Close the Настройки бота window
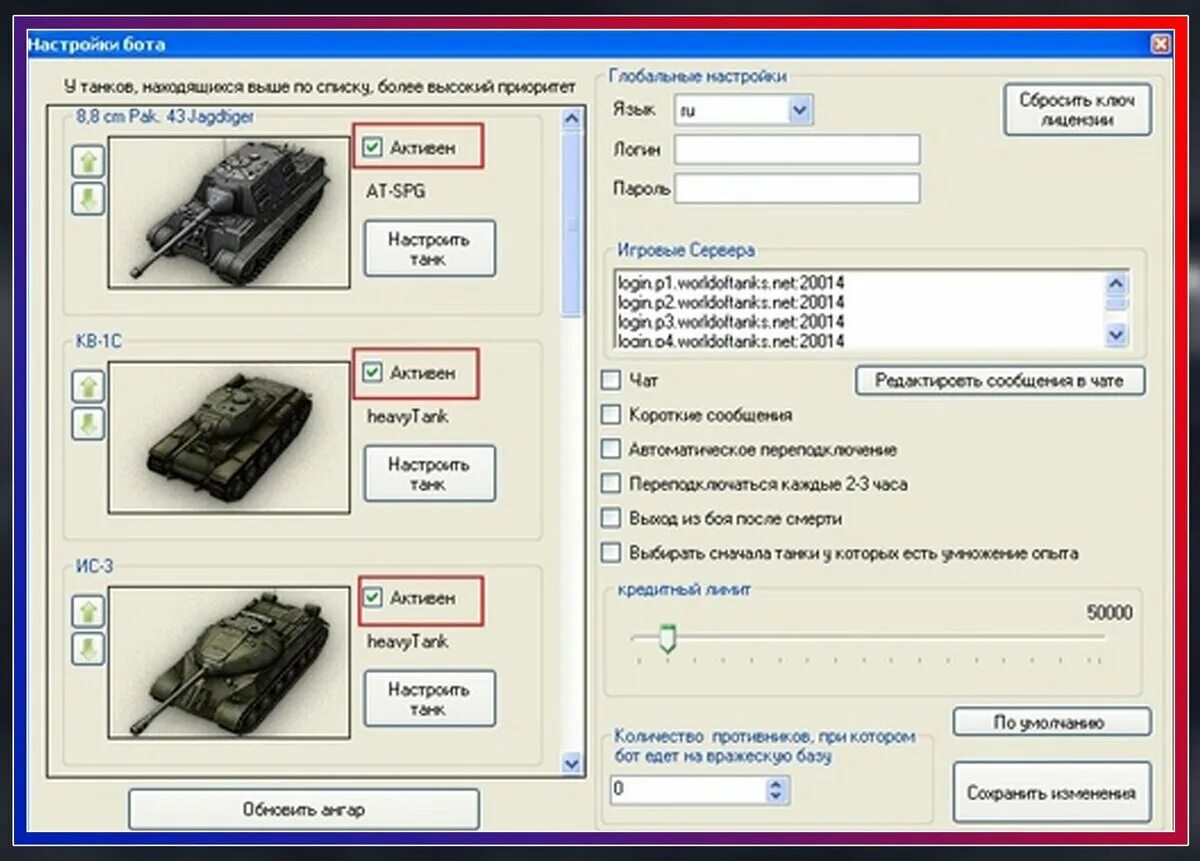The width and height of the screenshot is (1200, 861). point(1160,44)
